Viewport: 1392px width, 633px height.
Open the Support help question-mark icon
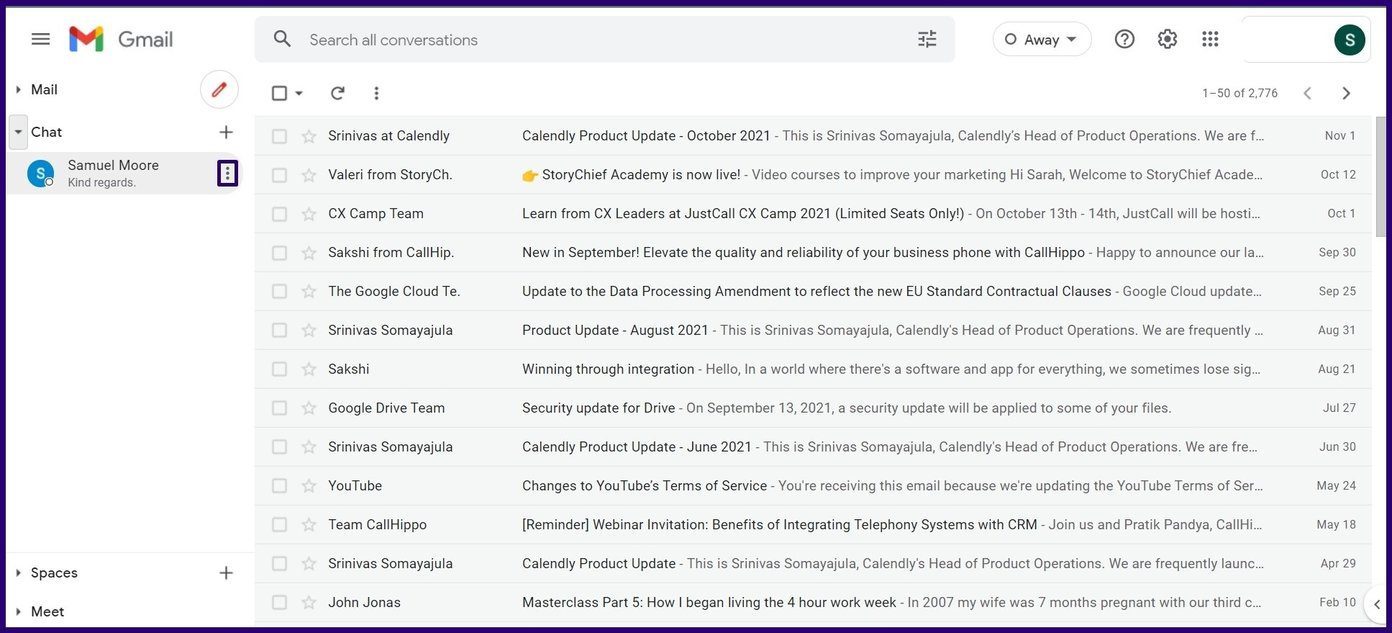coord(1125,39)
